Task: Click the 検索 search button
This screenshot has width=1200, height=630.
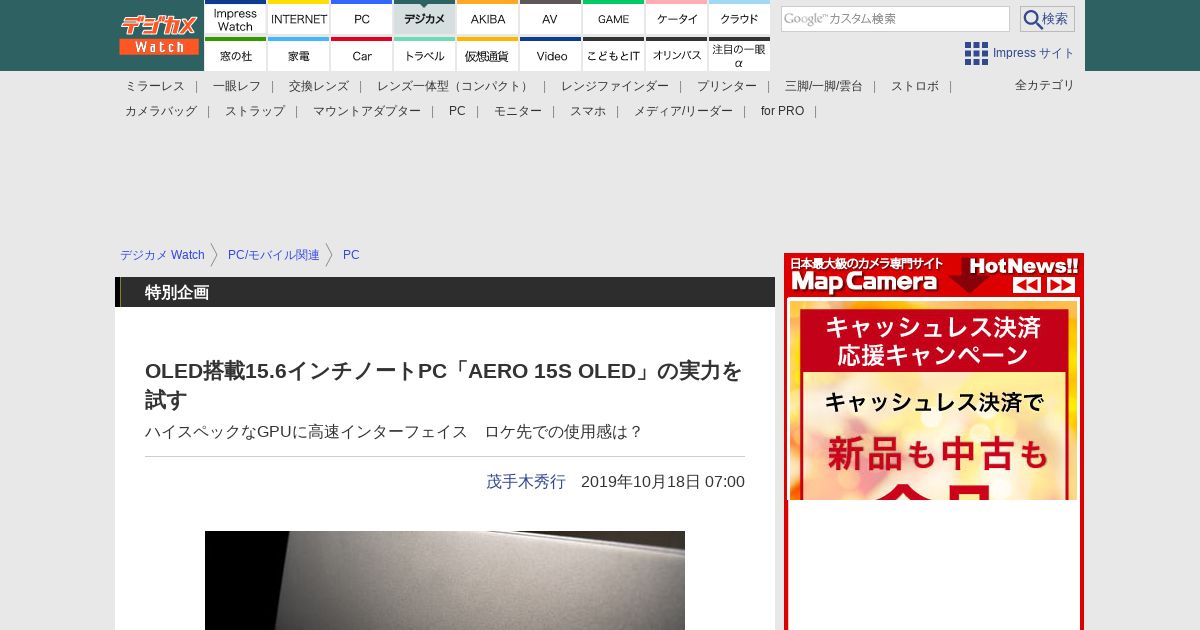Action: [x=1047, y=19]
